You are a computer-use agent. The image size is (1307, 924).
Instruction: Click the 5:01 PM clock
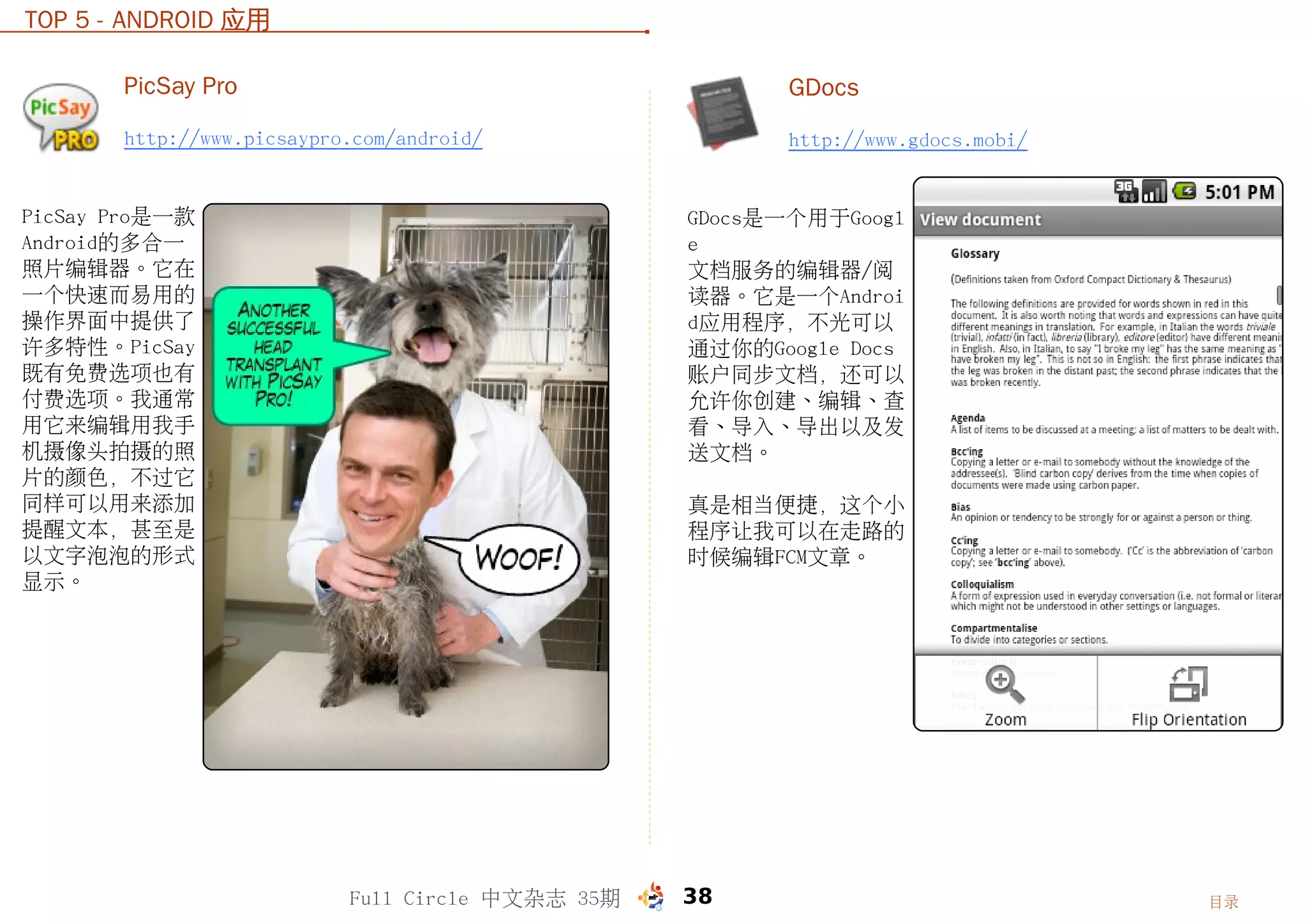click(x=1239, y=192)
